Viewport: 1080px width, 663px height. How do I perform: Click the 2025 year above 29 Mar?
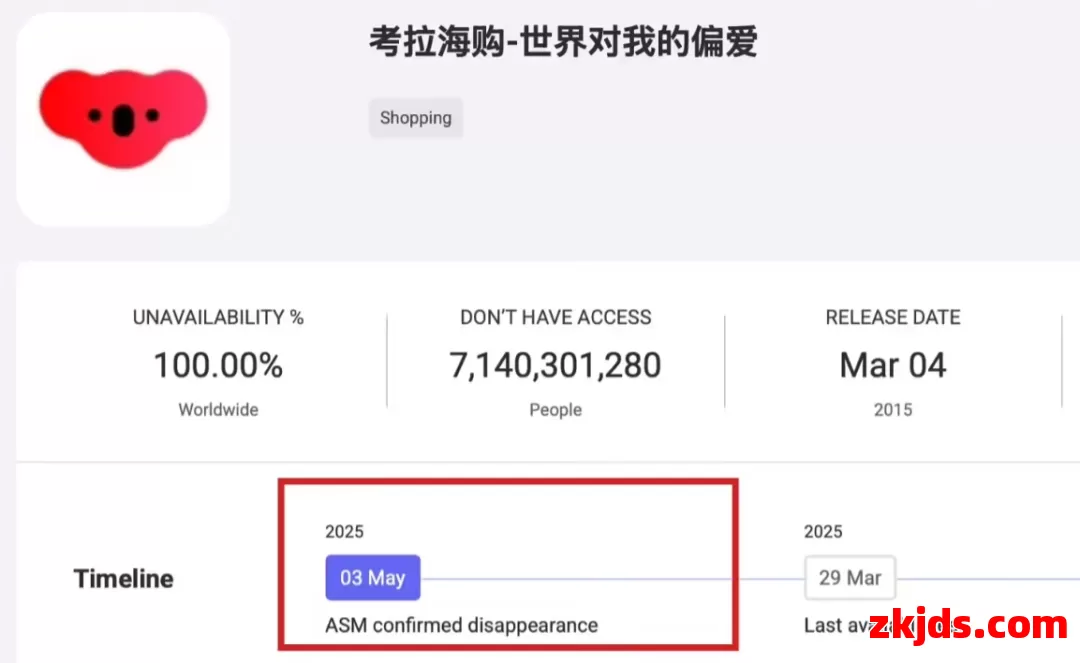(823, 532)
